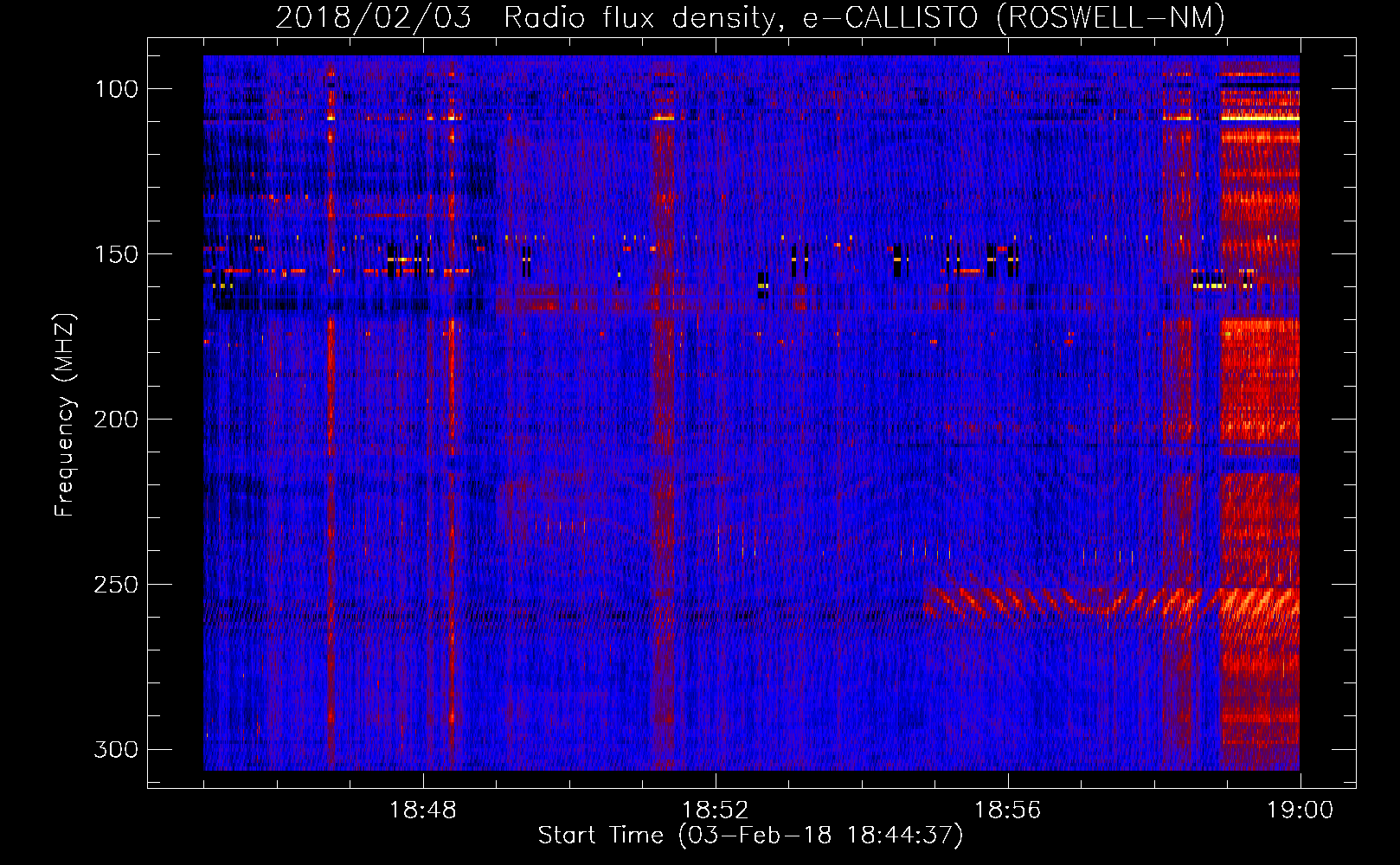Click the 19:00 time tick label
The height and width of the screenshot is (865, 1400).
point(1300,811)
